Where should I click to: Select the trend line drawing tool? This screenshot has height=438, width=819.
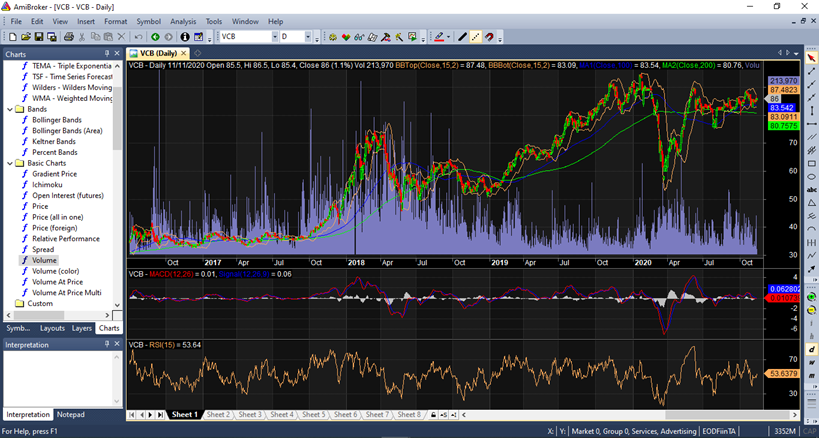tap(462, 37)
